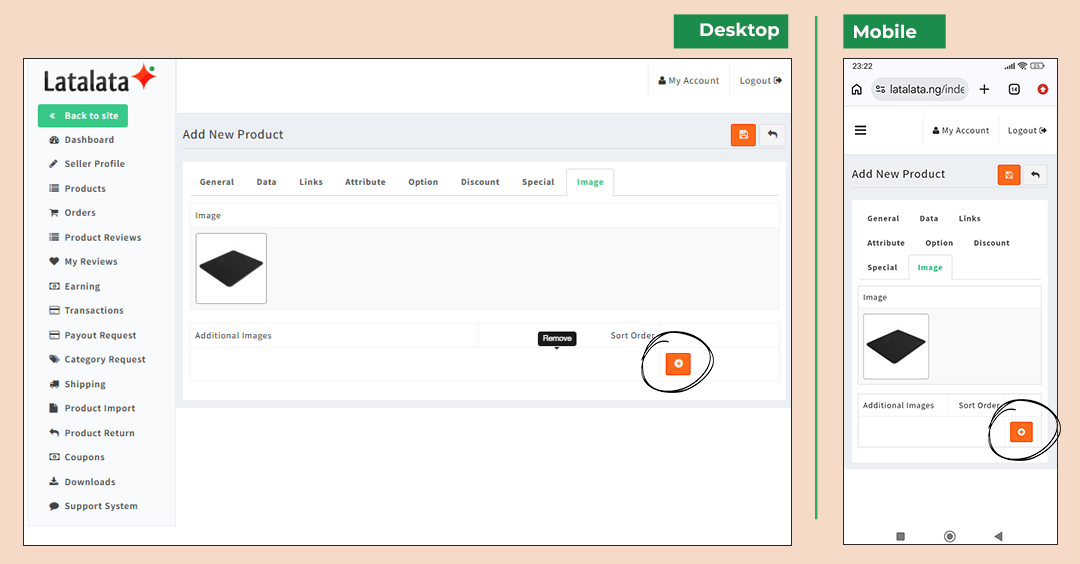Click desktop product image thumbnail
The image size is (1080, 564).
231,269
